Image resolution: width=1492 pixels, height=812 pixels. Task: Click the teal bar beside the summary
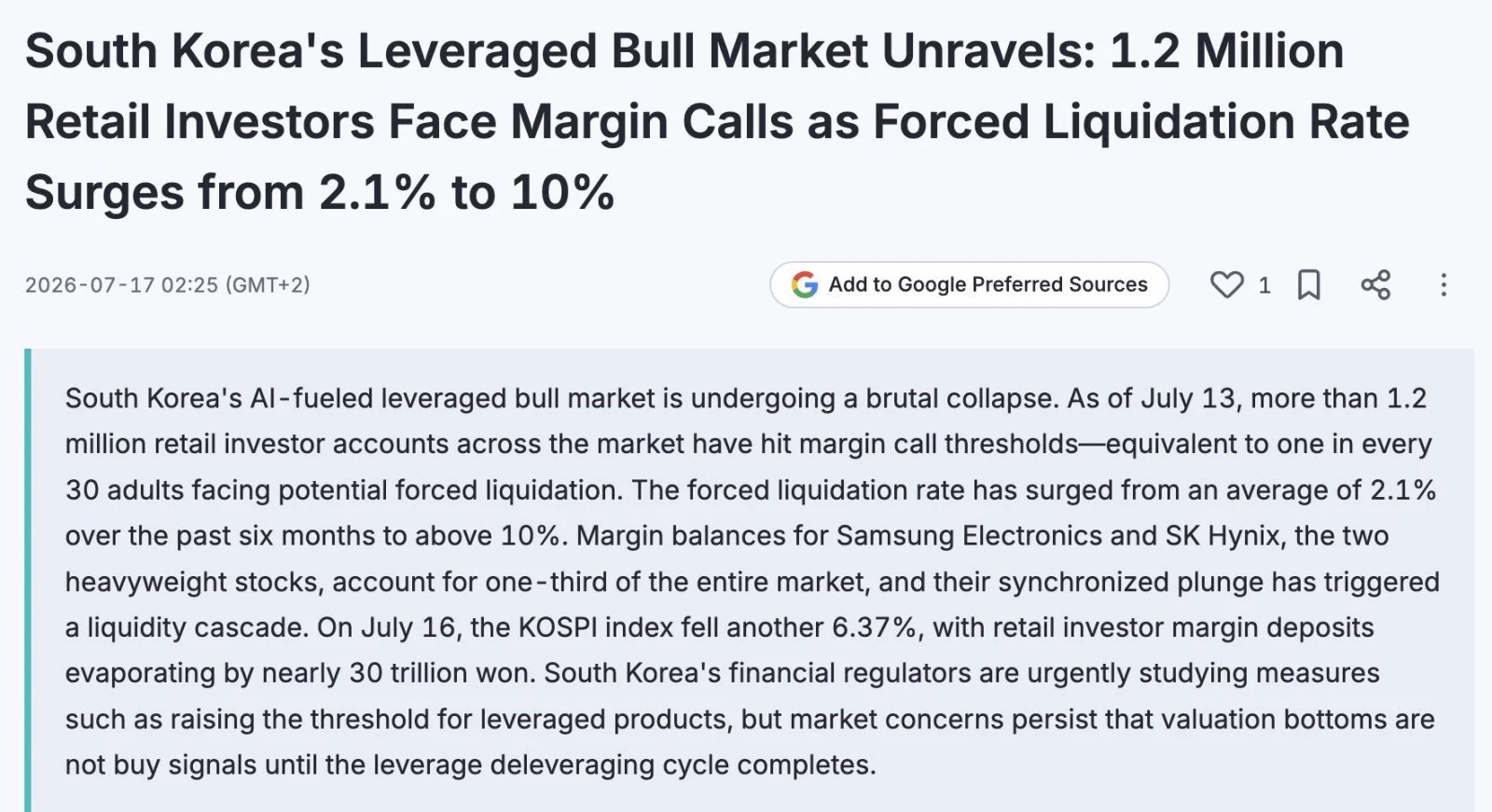pos(28,580)
